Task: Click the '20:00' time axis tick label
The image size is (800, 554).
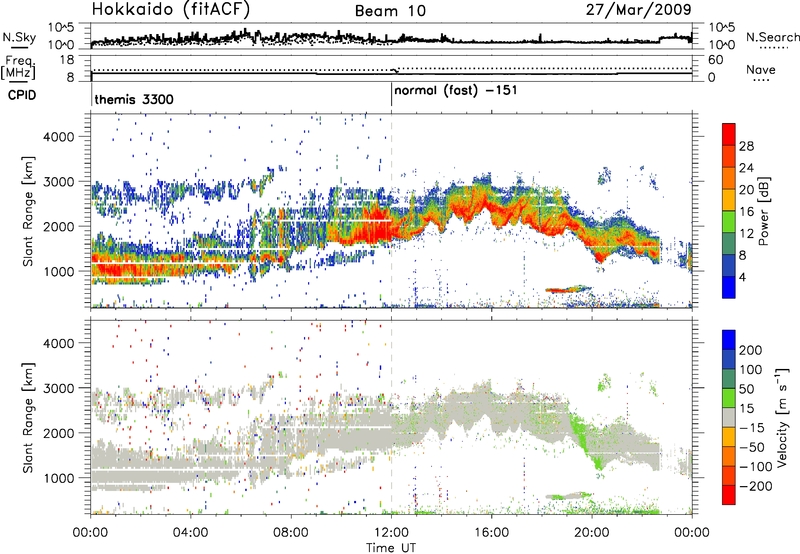Action: [592, 533]
